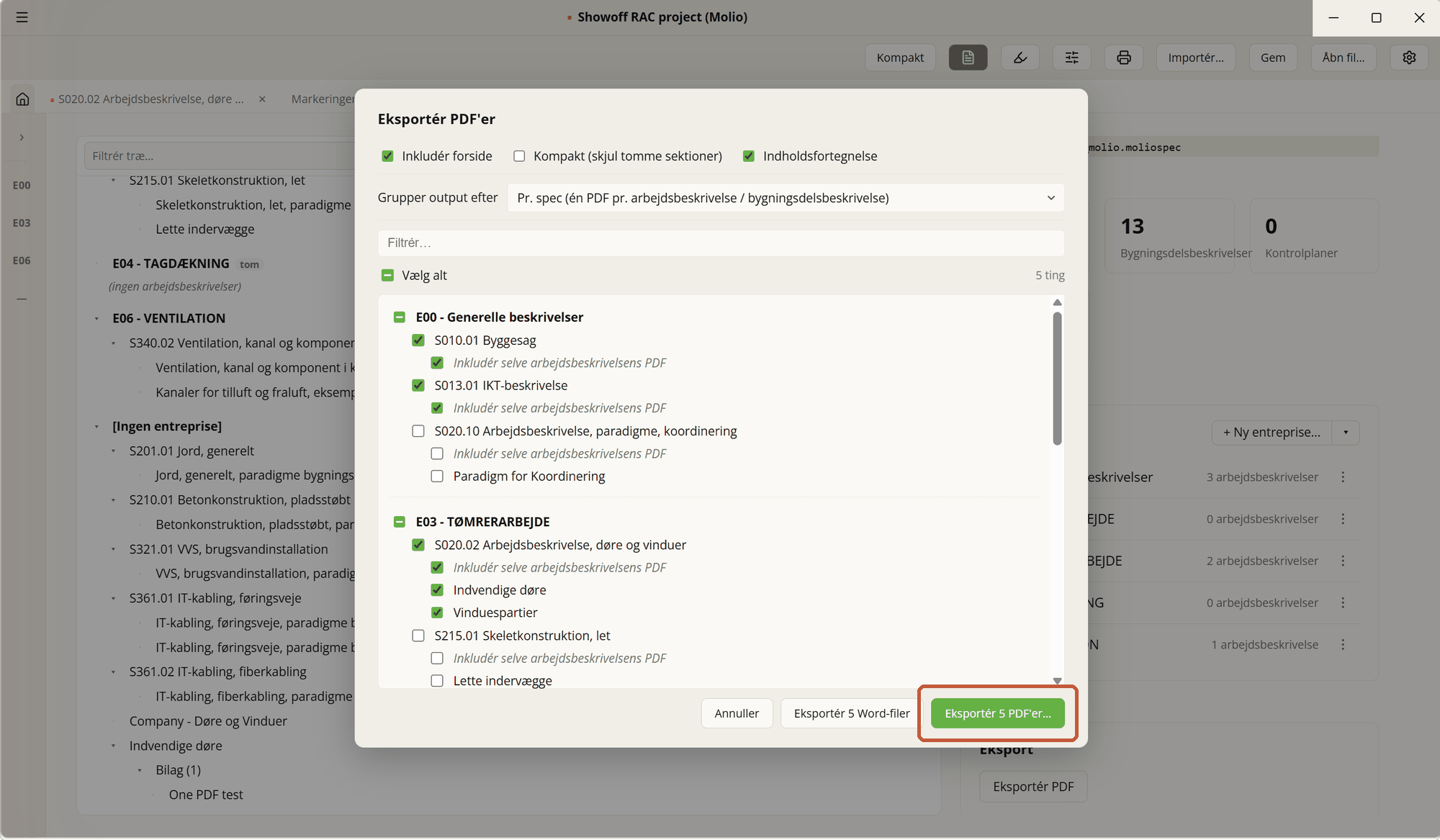This screenshot has width=1440, height=840.
Task: Check Paradigm for Koordinering checkbox
Action: [x=437, y=477]
